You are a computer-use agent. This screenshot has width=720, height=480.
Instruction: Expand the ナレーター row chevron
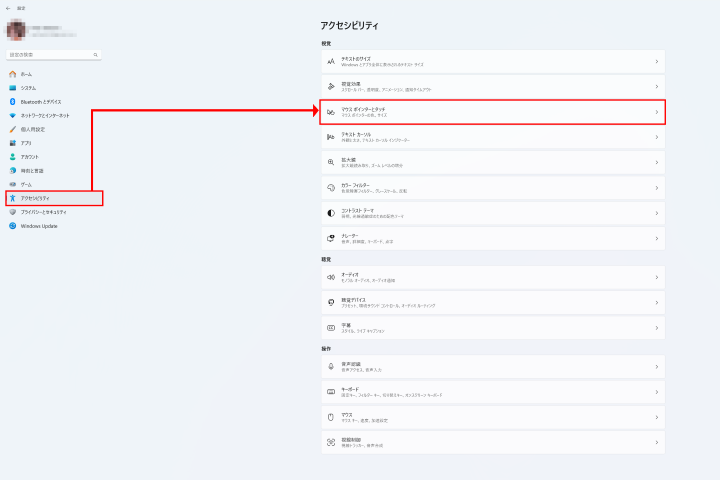pos(657,238)
